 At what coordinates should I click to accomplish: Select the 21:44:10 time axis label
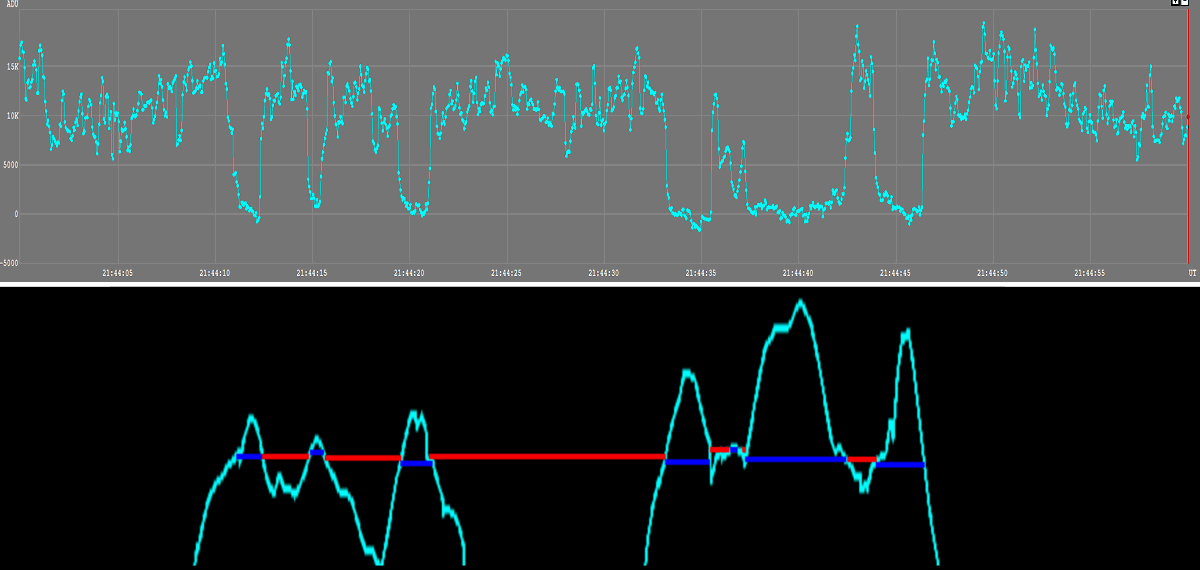tap(215, 272)
